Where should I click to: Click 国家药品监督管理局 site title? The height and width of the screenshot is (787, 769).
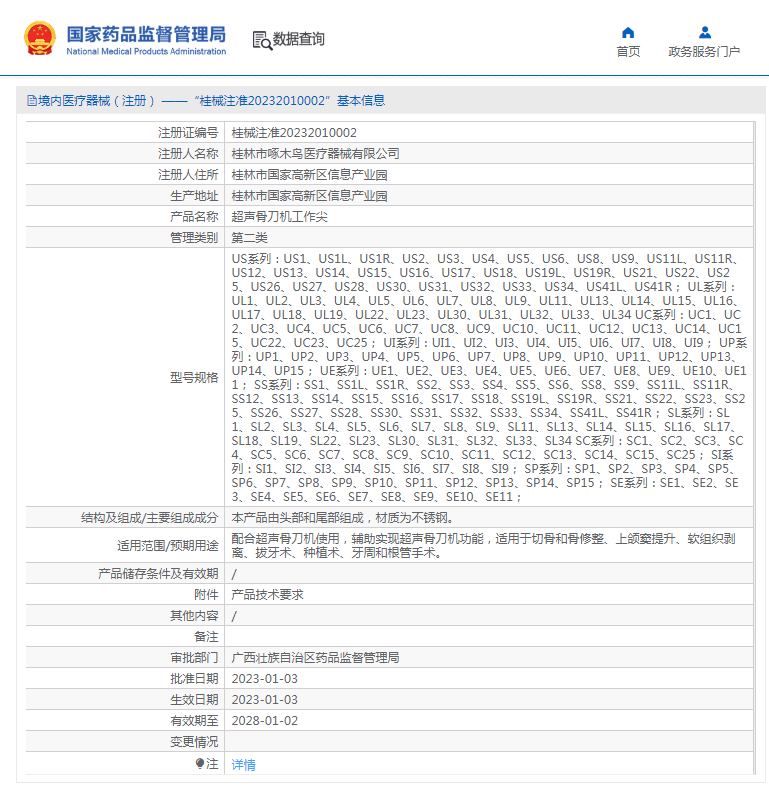[146, 34]
